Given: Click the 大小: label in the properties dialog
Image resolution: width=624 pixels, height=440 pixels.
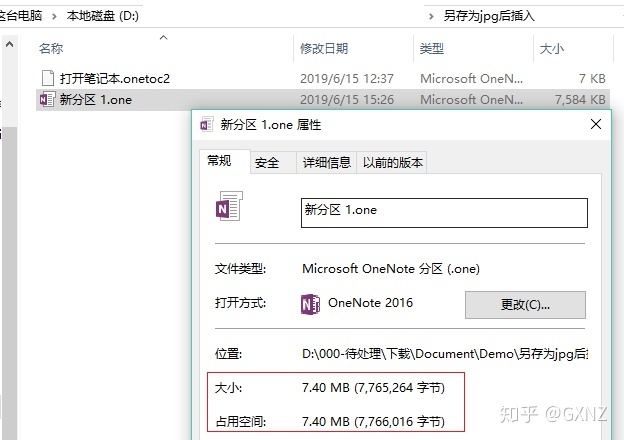Looking at the screenshot, I should [x=228, y=387].
